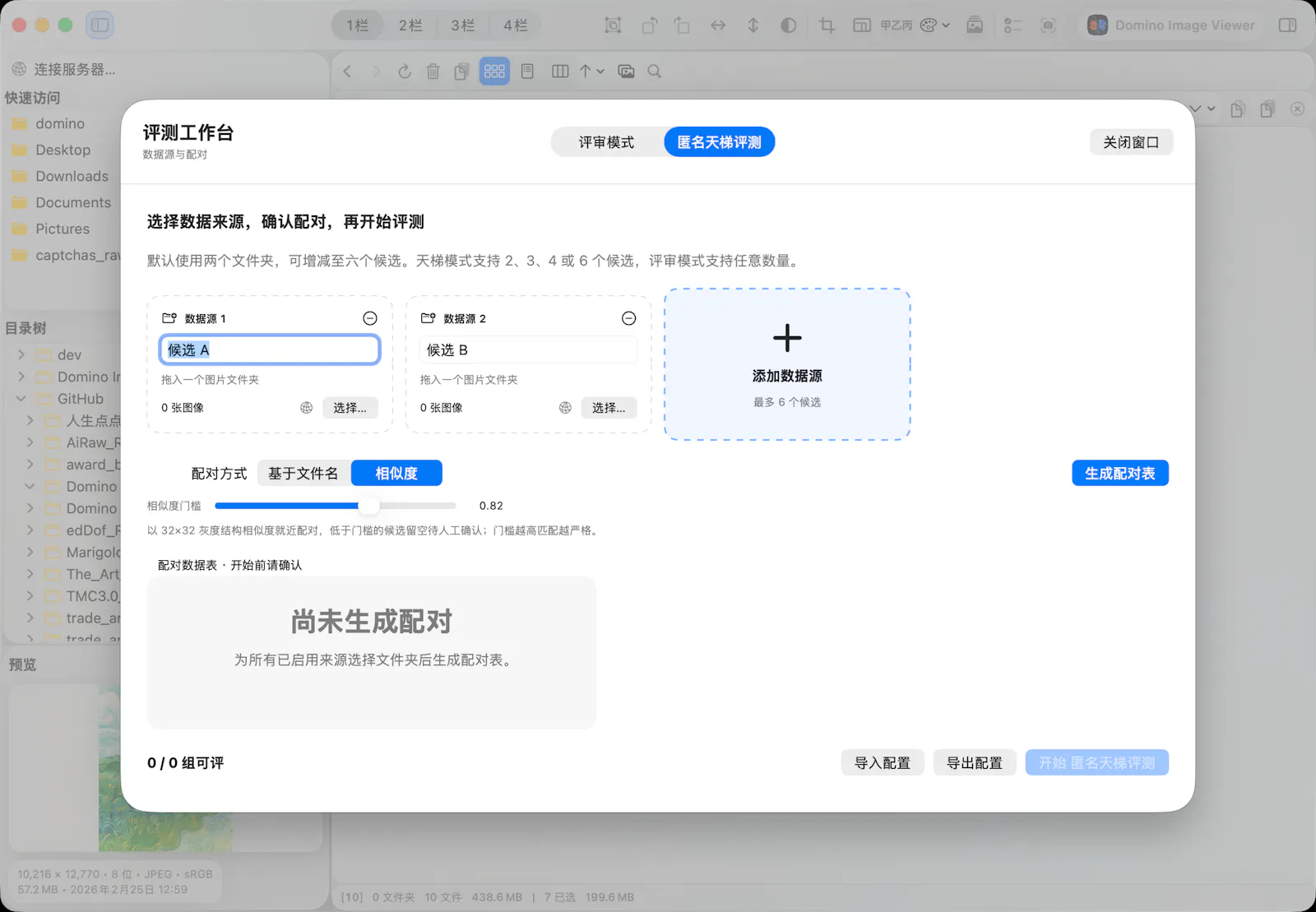Click the image stack icon in toolbar

[x=975, y=25]
